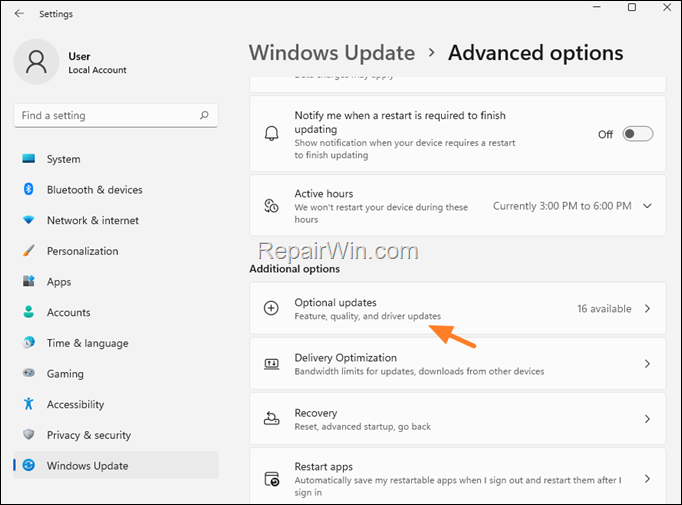Open Time & language category

(116, 343)
